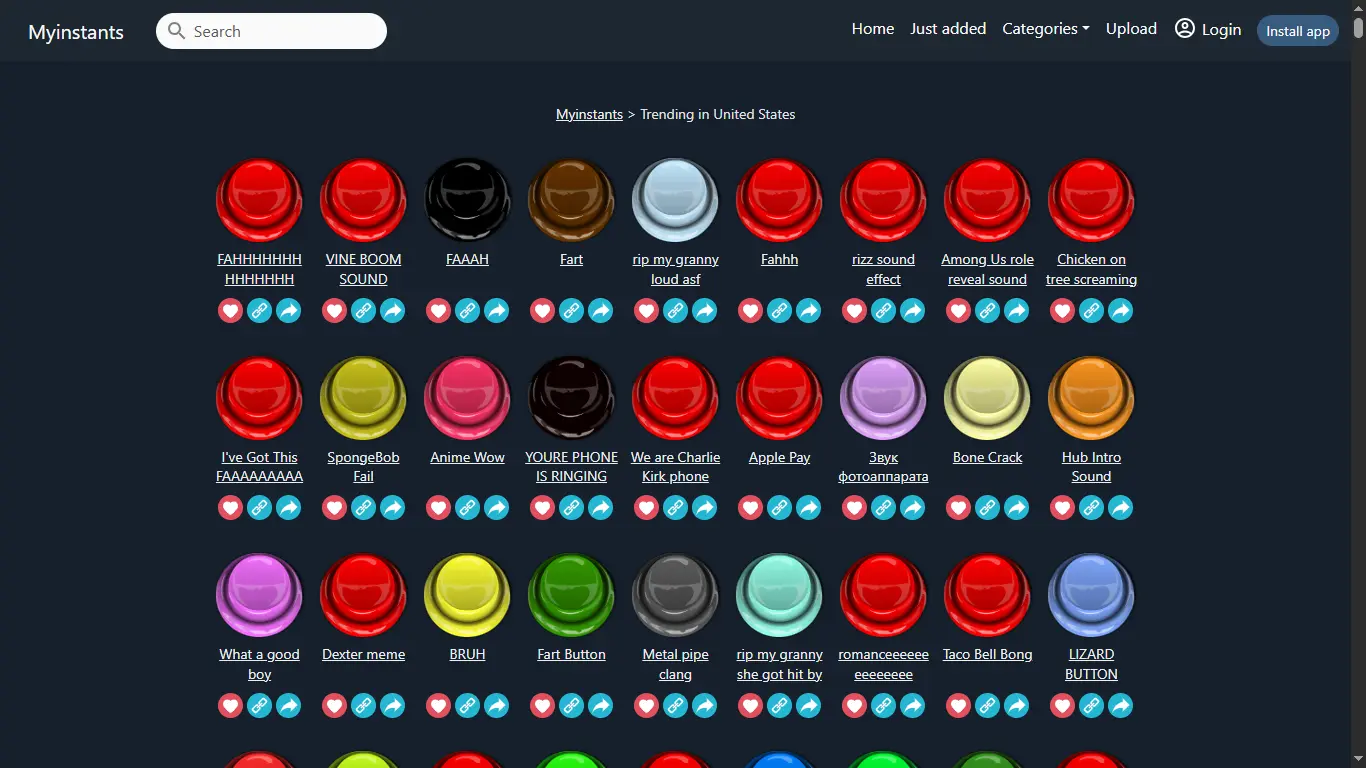Play the lavender Звук фотоаппарата button
The image size is (1366, 768).
point(883,398)
